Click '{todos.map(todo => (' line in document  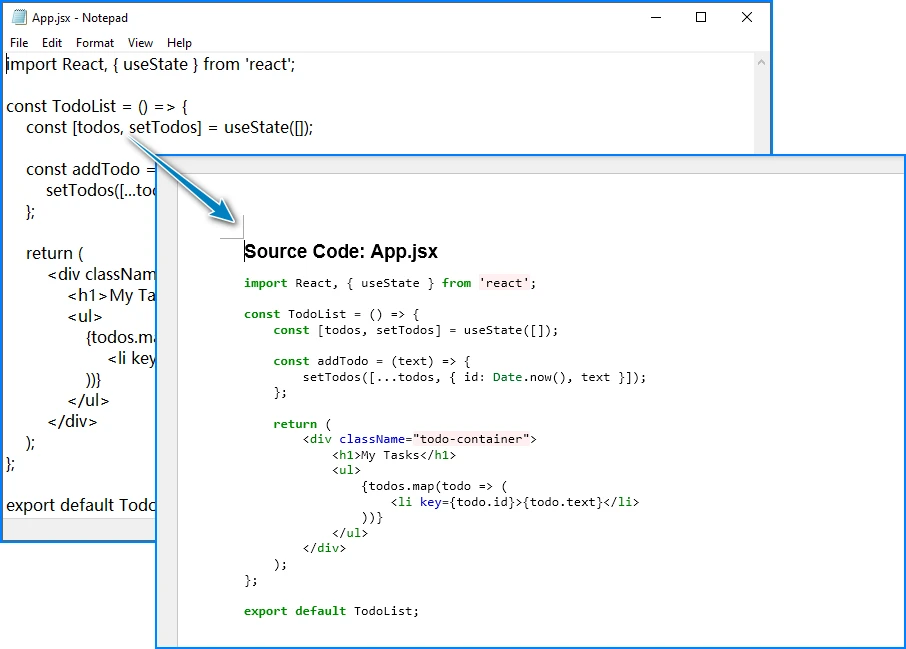434,487
